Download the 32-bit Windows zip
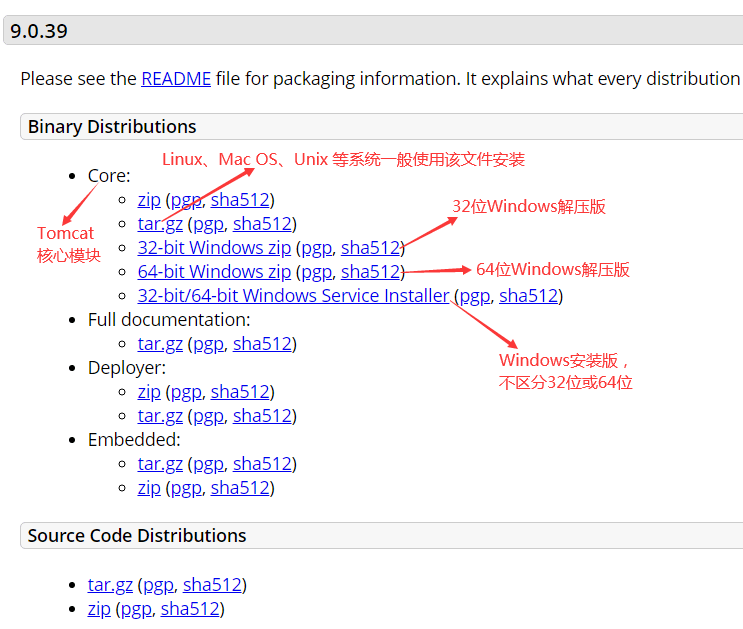The height and width of the screenshot is (629, 743). click(x=214, y=248)
